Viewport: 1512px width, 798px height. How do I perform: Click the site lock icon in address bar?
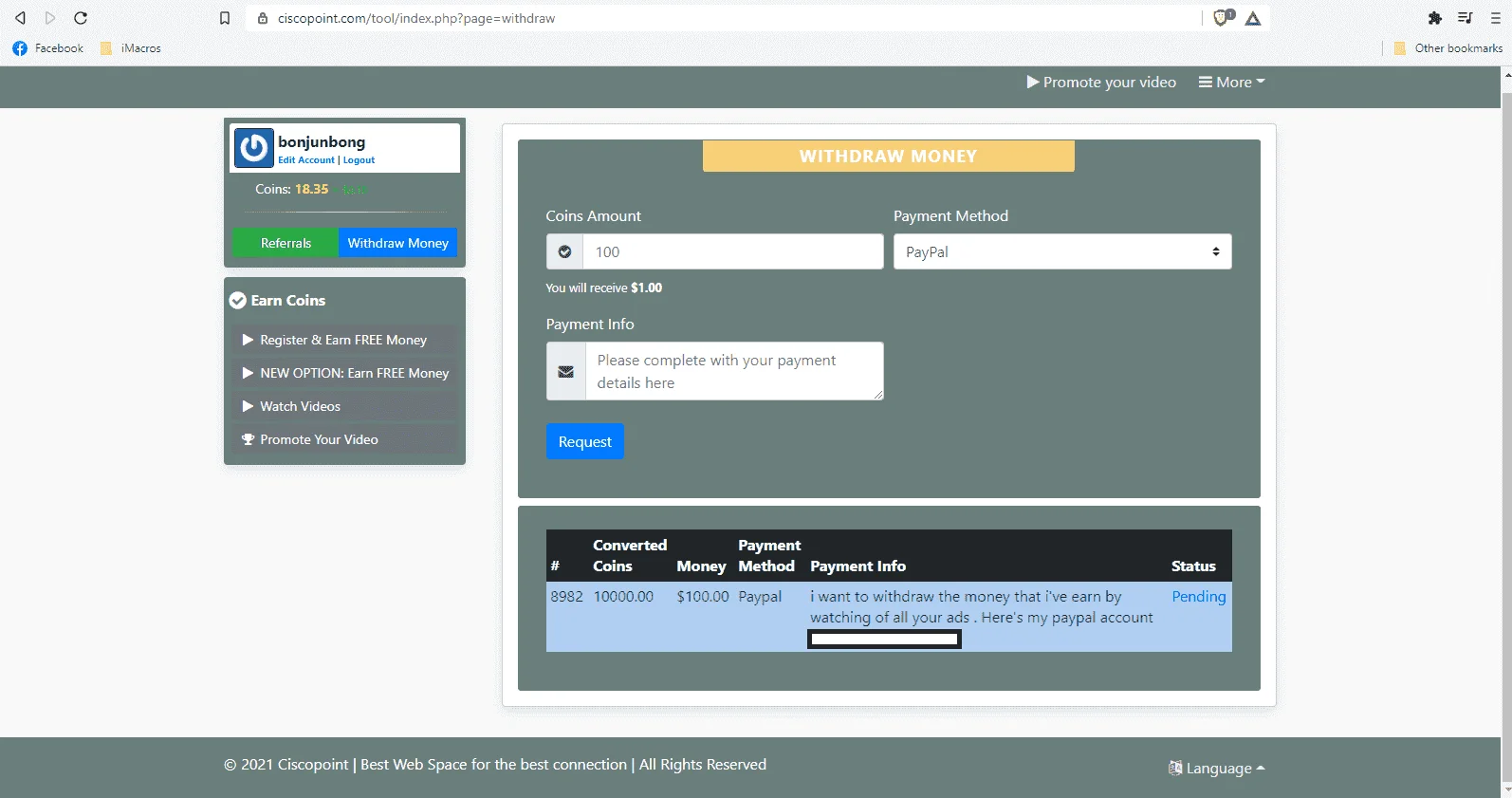point(263,18)
